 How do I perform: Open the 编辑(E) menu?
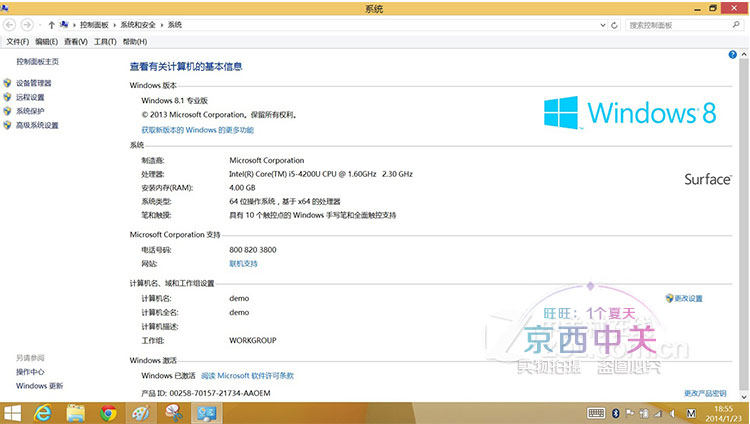[x=46, y=42]
